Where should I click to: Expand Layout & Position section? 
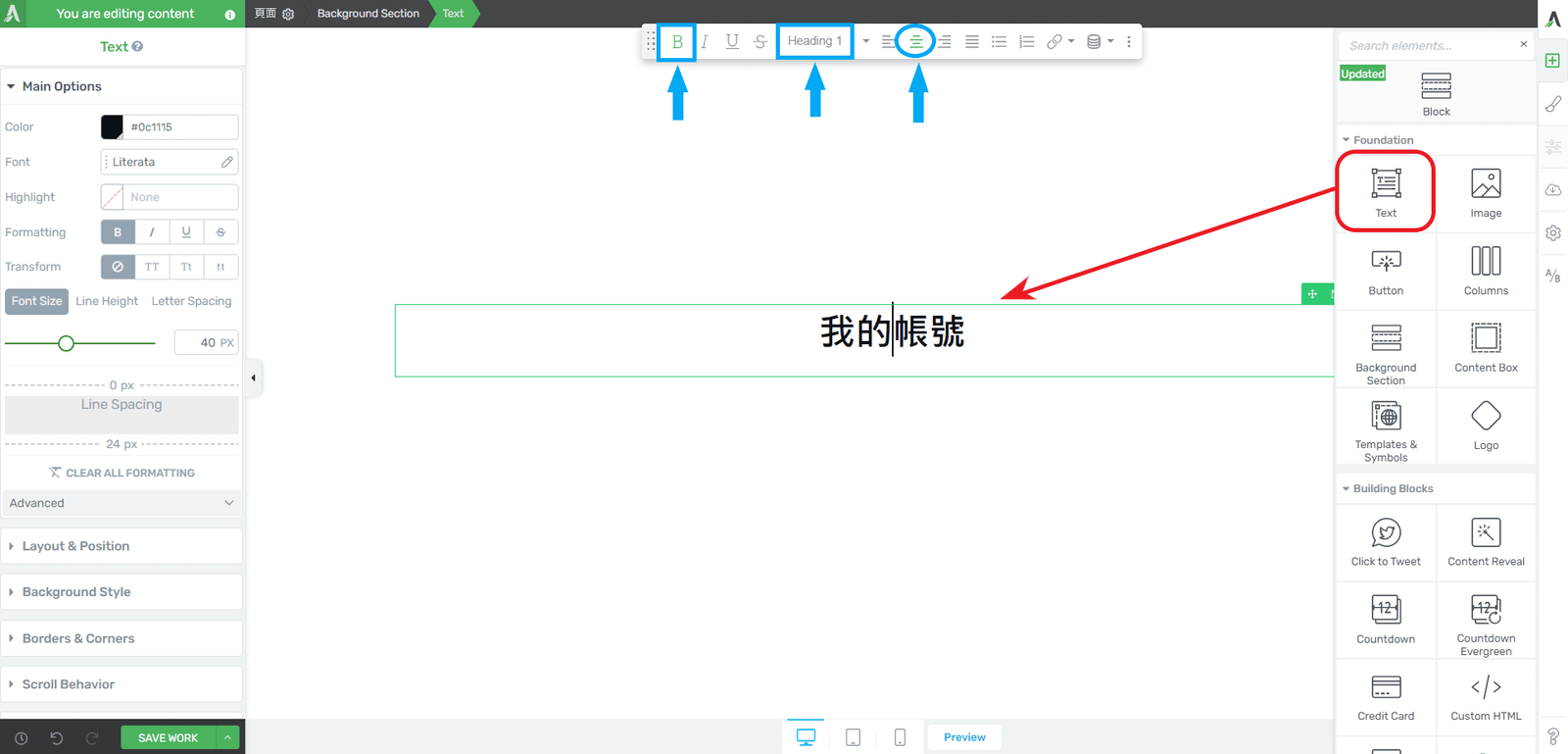(x=122, y=546)
